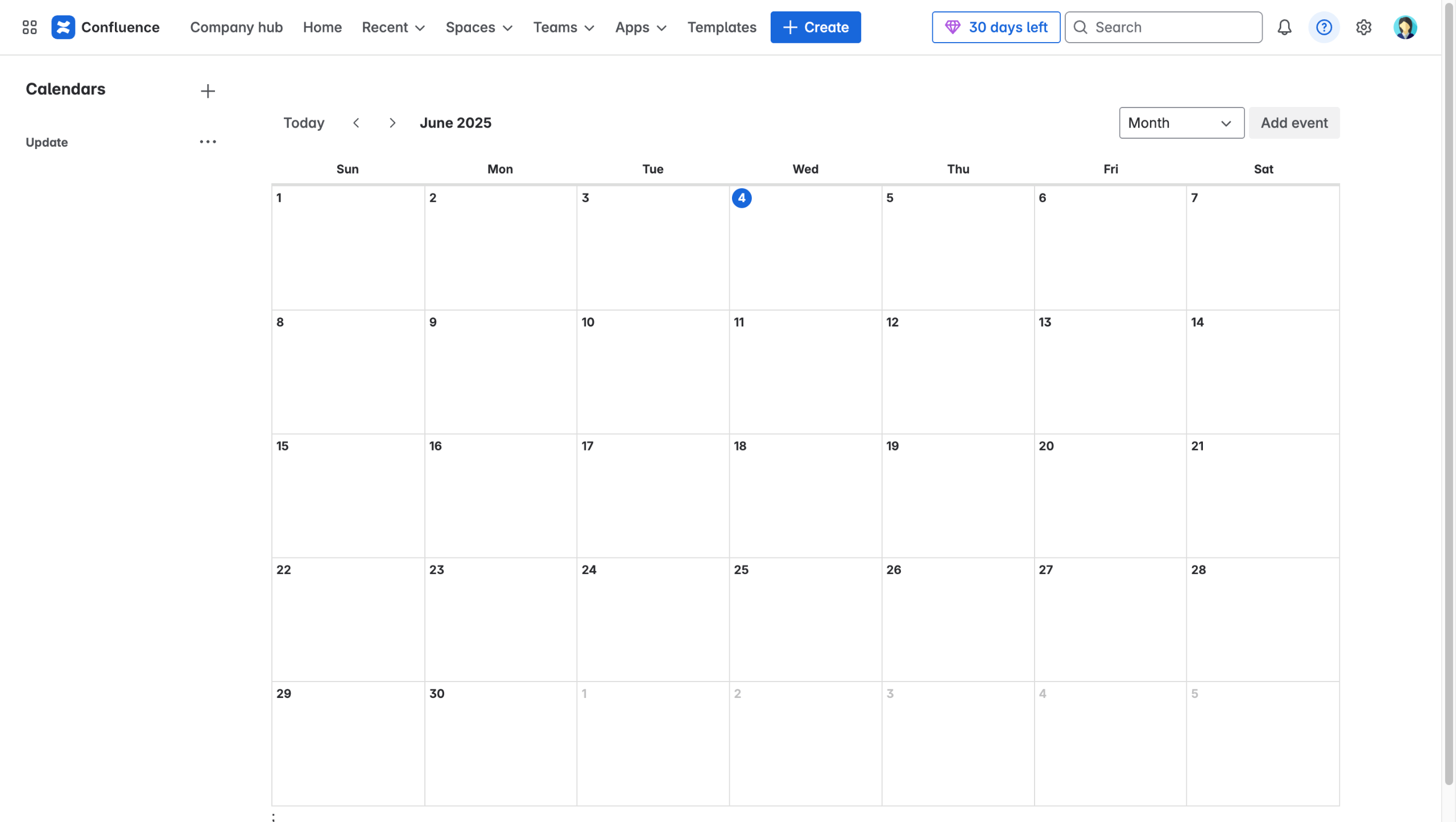Expand the Apps menu
Viewport: 1456px width, 822px height.
tap(640, 27)
